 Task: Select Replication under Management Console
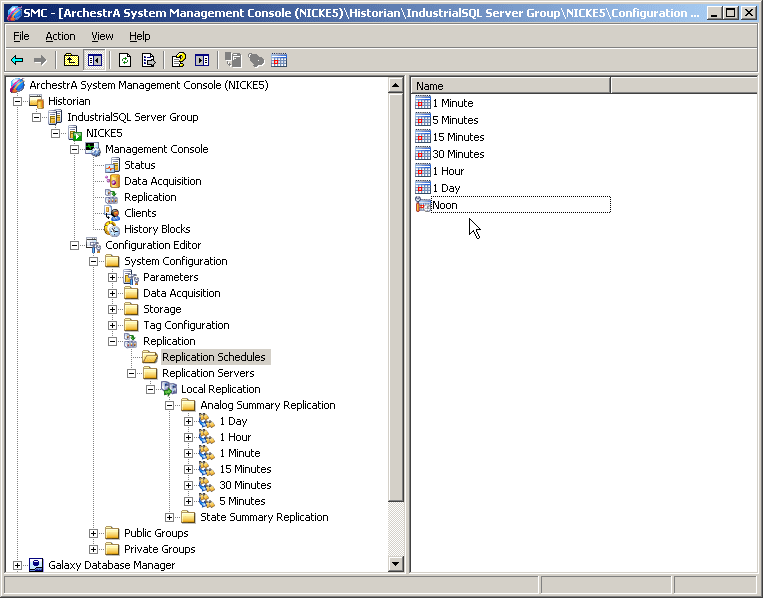tap(150, 197)
